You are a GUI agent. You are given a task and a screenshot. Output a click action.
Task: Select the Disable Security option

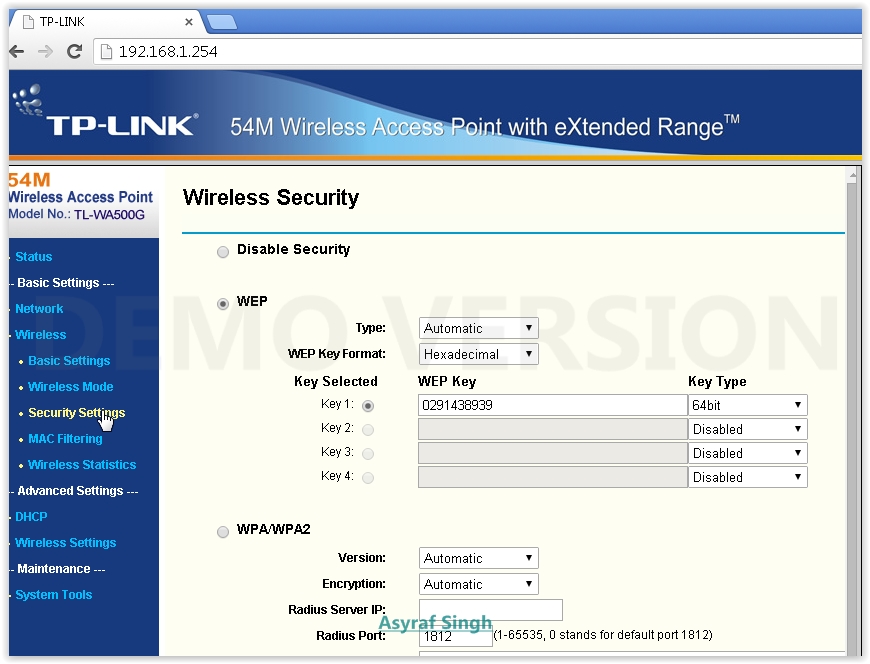point(222,251)
